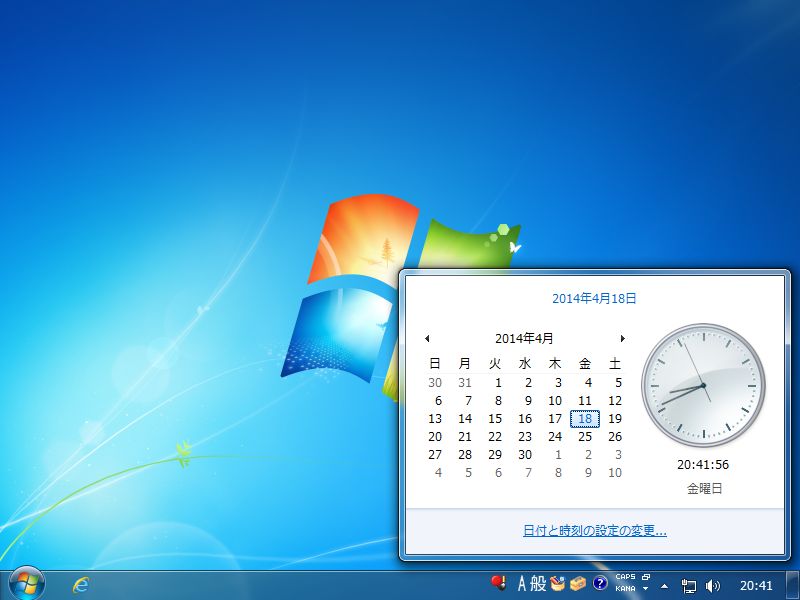Select April 15 in the calendar
800x600 pixels.
pos(495,419)
